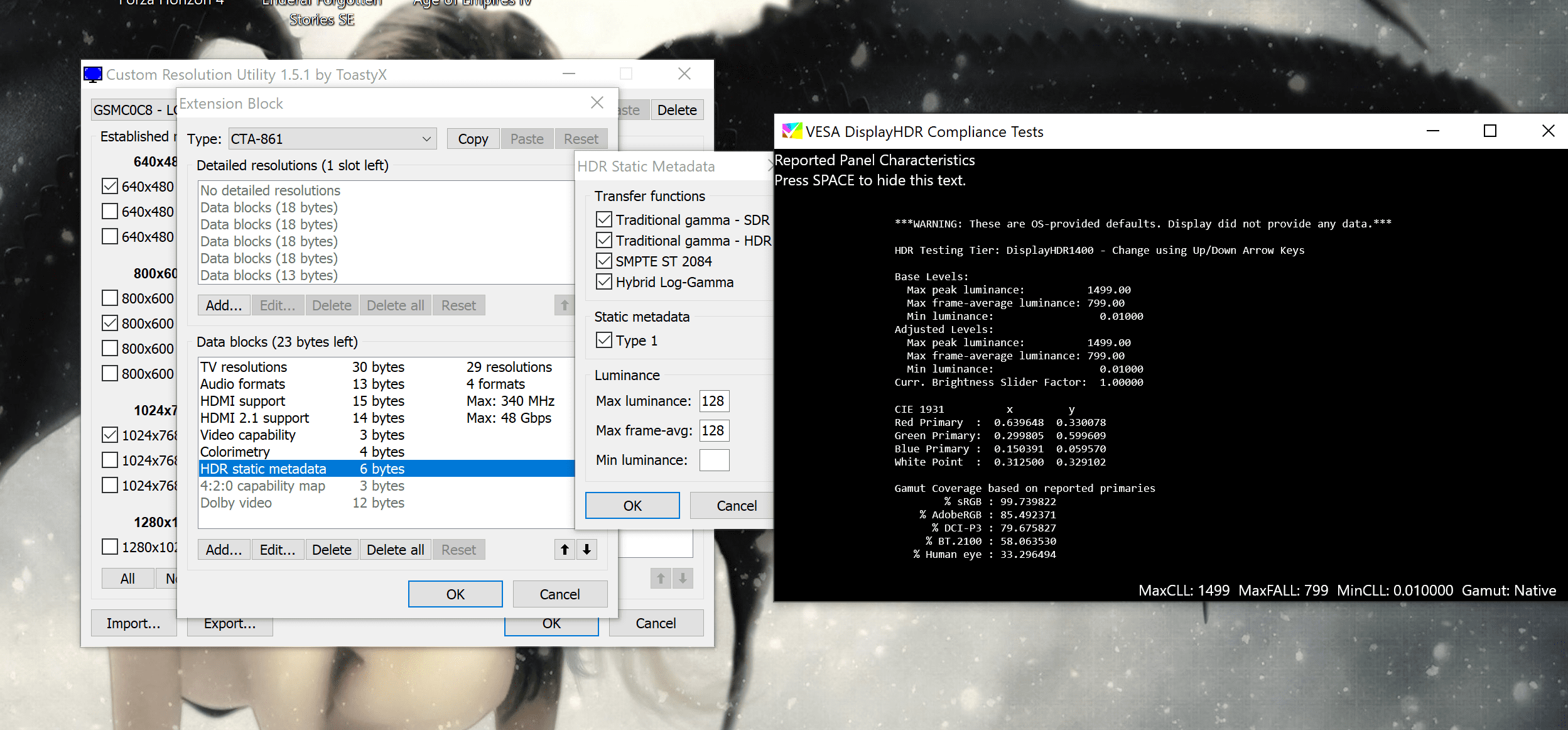
Task: Toggle Hybrid Log-Gamma checkbox
Action: (604, 281)
